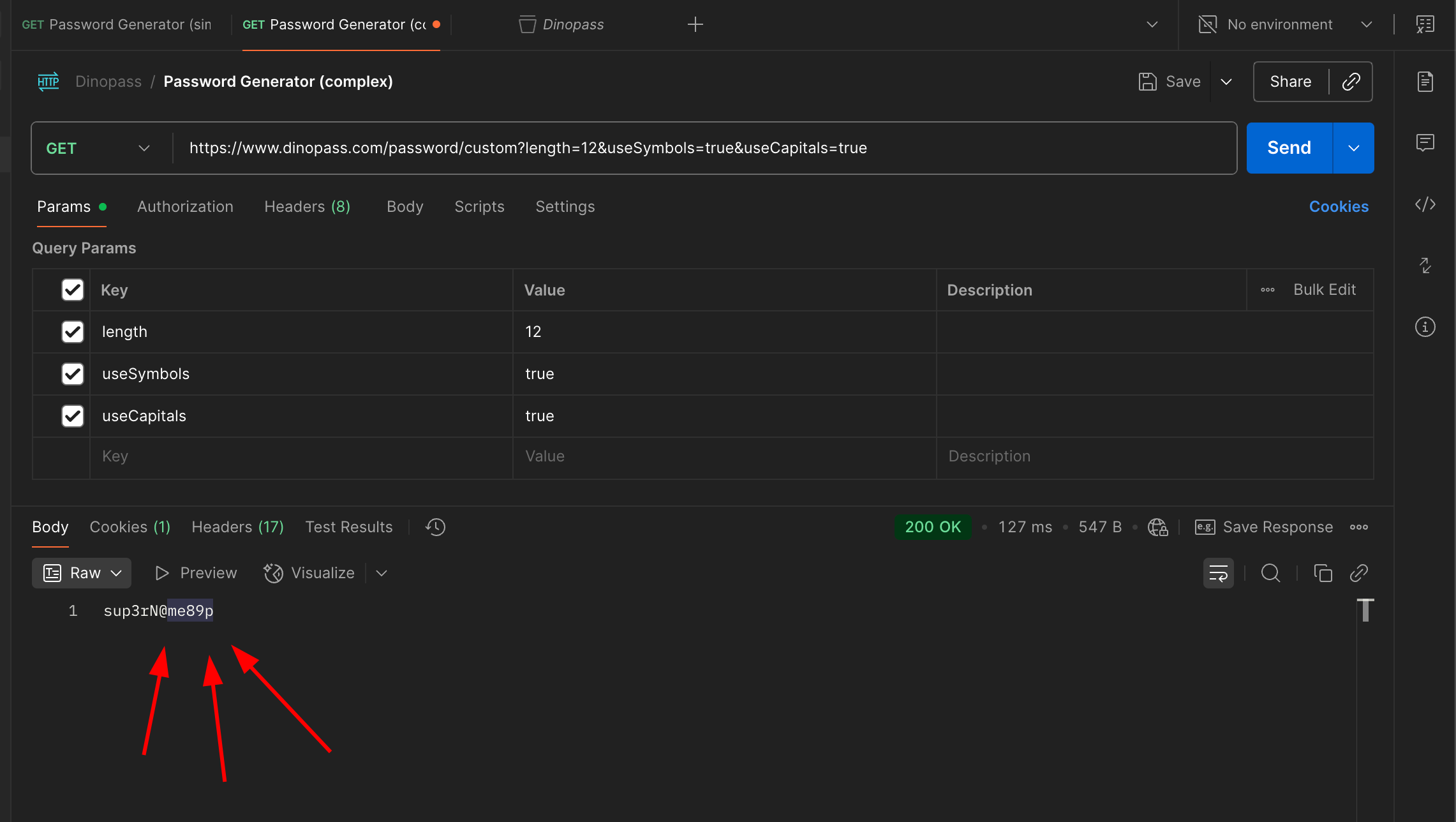
Task: Copy the request link icon beside Share
Action: pyautogui.click(x=1351, y=82)
